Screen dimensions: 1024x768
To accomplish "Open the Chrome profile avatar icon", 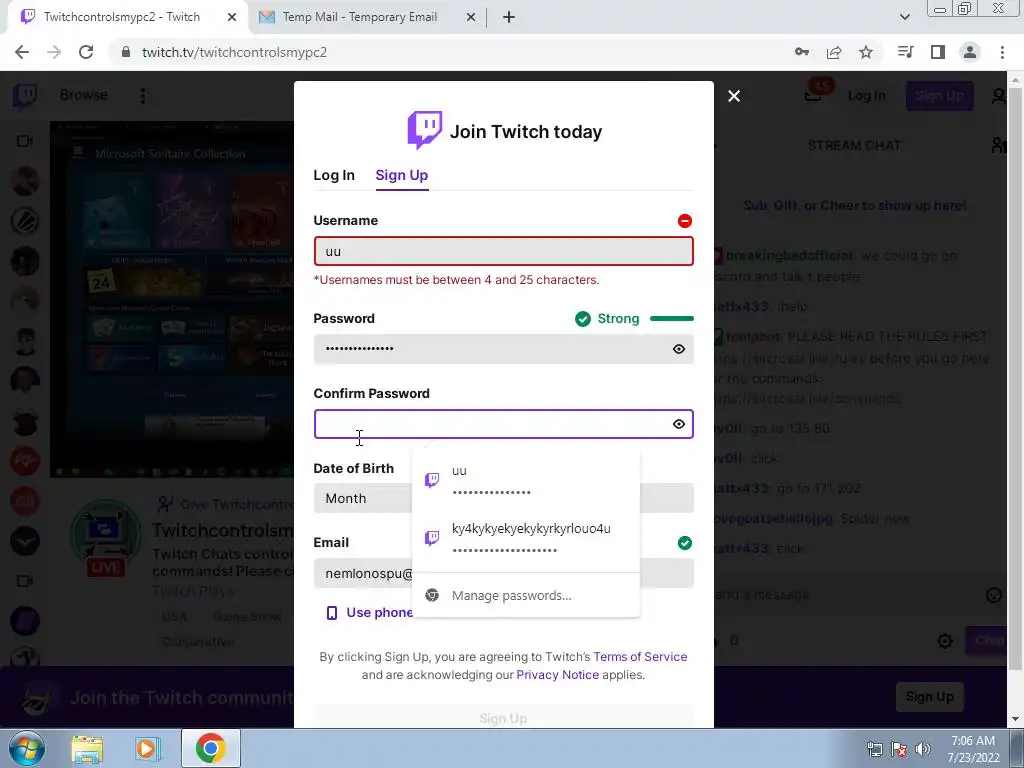I will click(970, 52).
